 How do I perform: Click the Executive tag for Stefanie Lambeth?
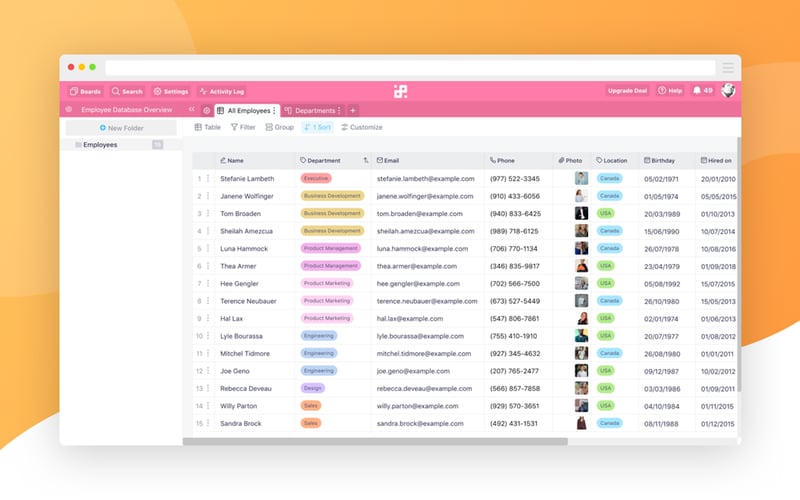(x=316, y=179)
